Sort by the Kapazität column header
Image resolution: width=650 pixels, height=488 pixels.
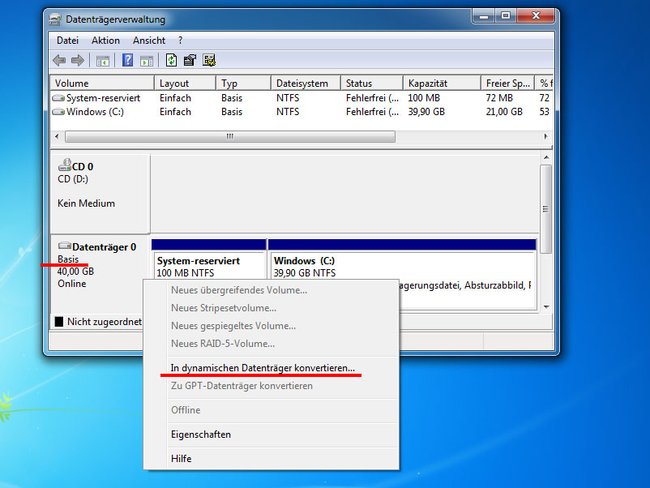[442, 83]
